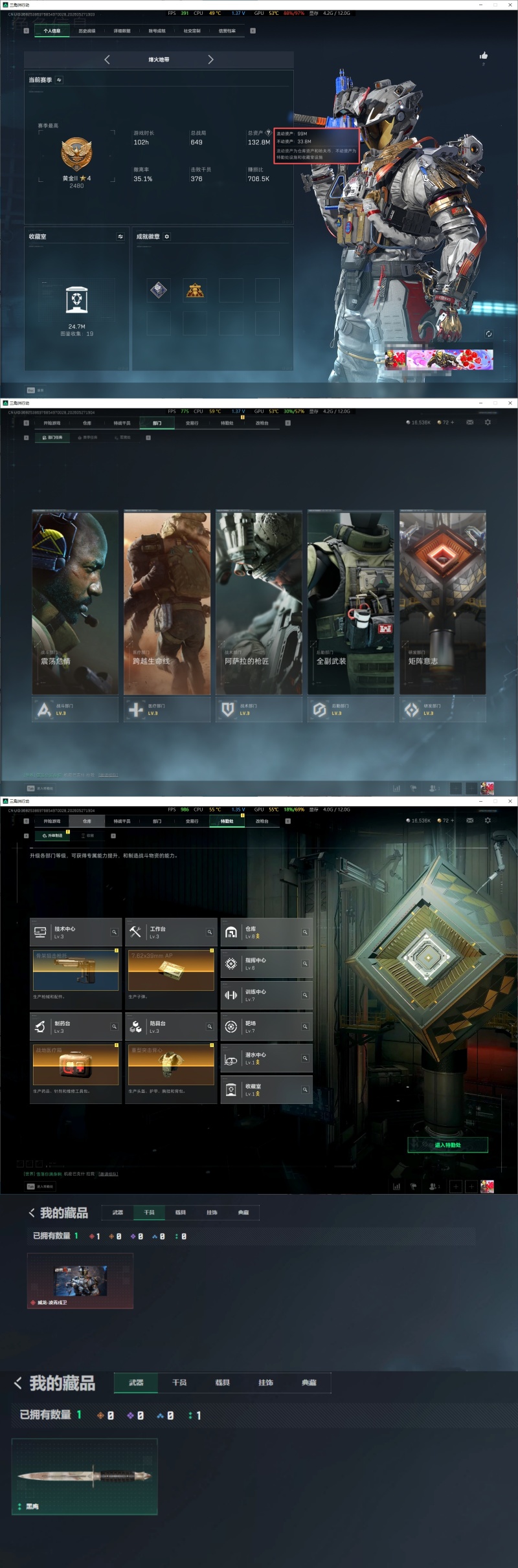Image resolution: width=518 pixels, height=1568 pixels.
Task: Select the 载具 tab in the upper 我的藏品
Action: [181, 1213]
